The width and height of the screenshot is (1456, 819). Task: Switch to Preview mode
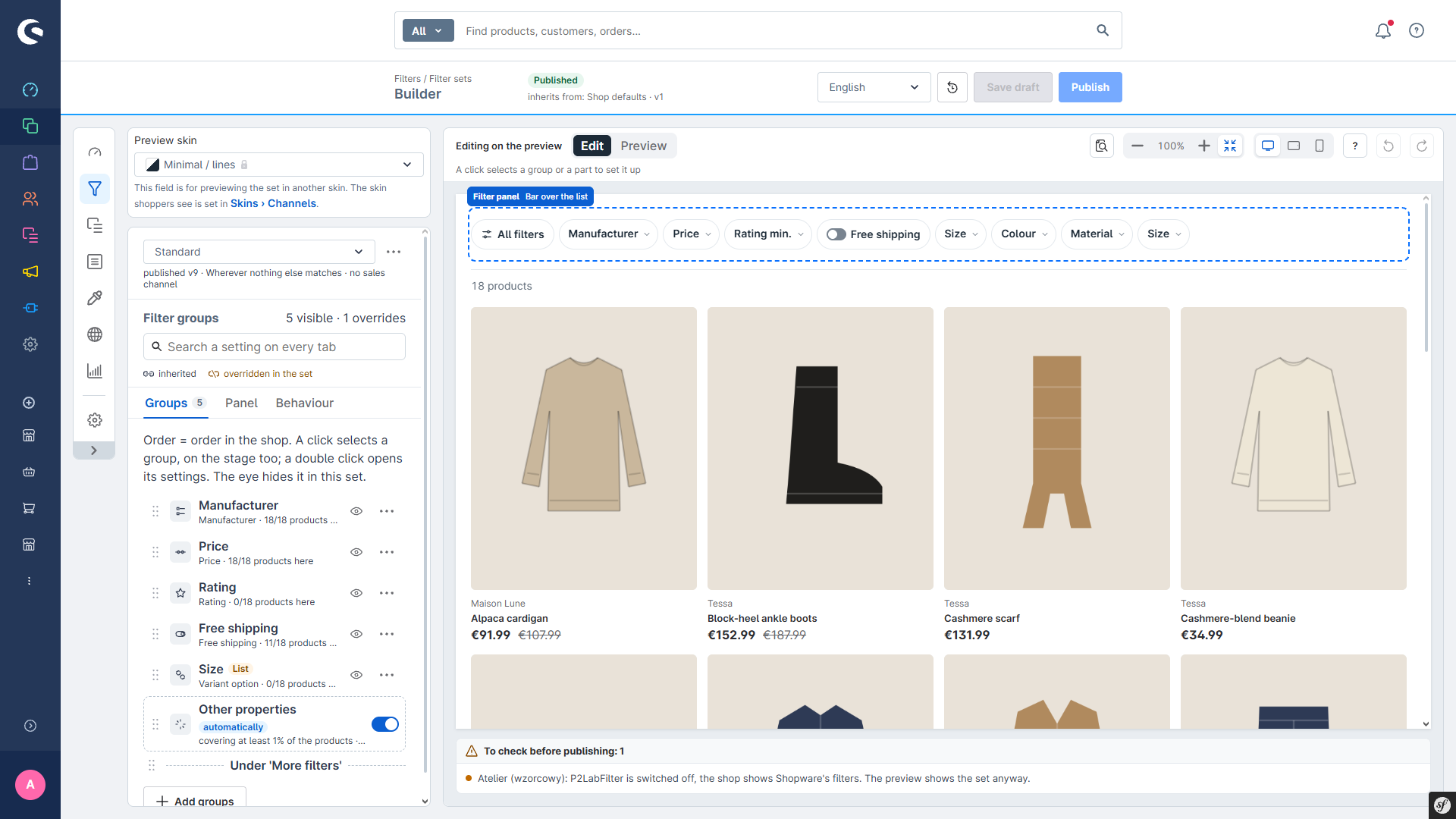[x=644, y=146]
